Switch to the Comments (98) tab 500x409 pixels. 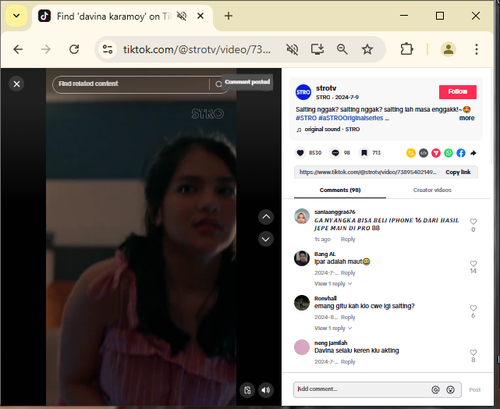click(340, 190)
